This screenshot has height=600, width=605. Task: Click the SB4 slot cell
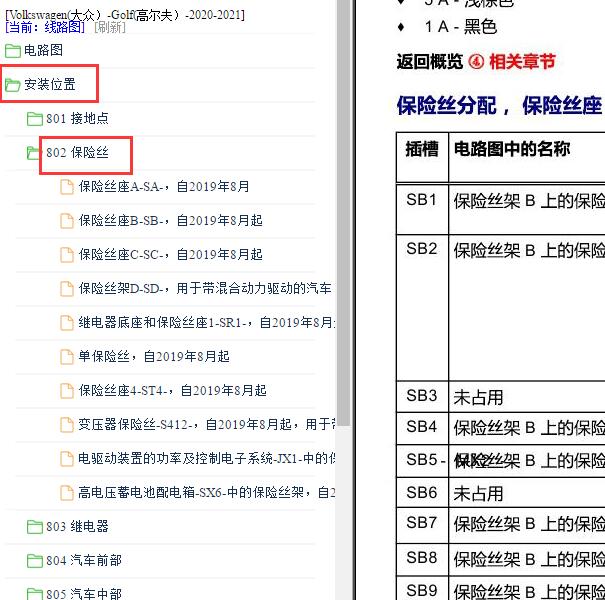[x=422, y=428]
